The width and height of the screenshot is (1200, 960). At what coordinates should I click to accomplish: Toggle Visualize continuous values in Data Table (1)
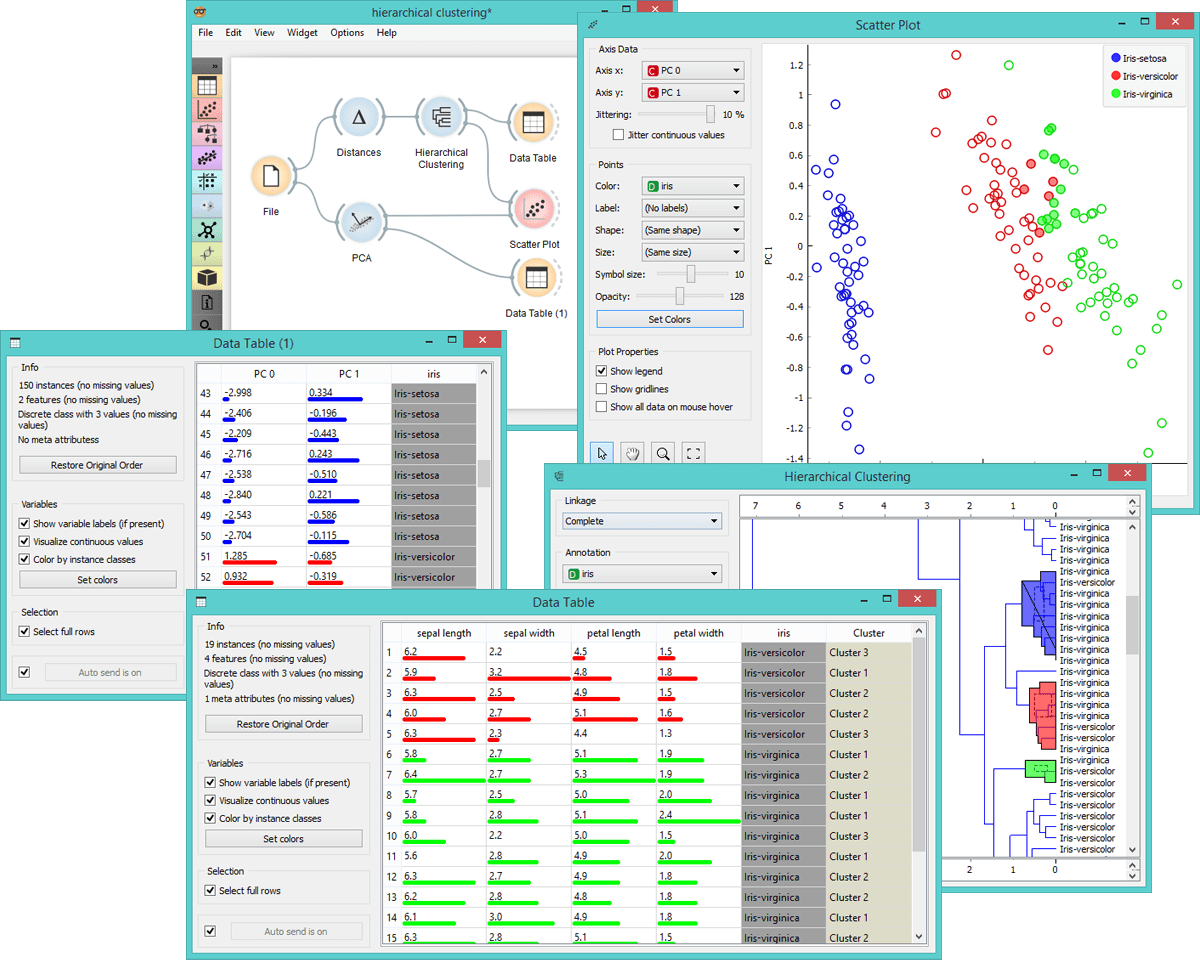pos(24,542)
